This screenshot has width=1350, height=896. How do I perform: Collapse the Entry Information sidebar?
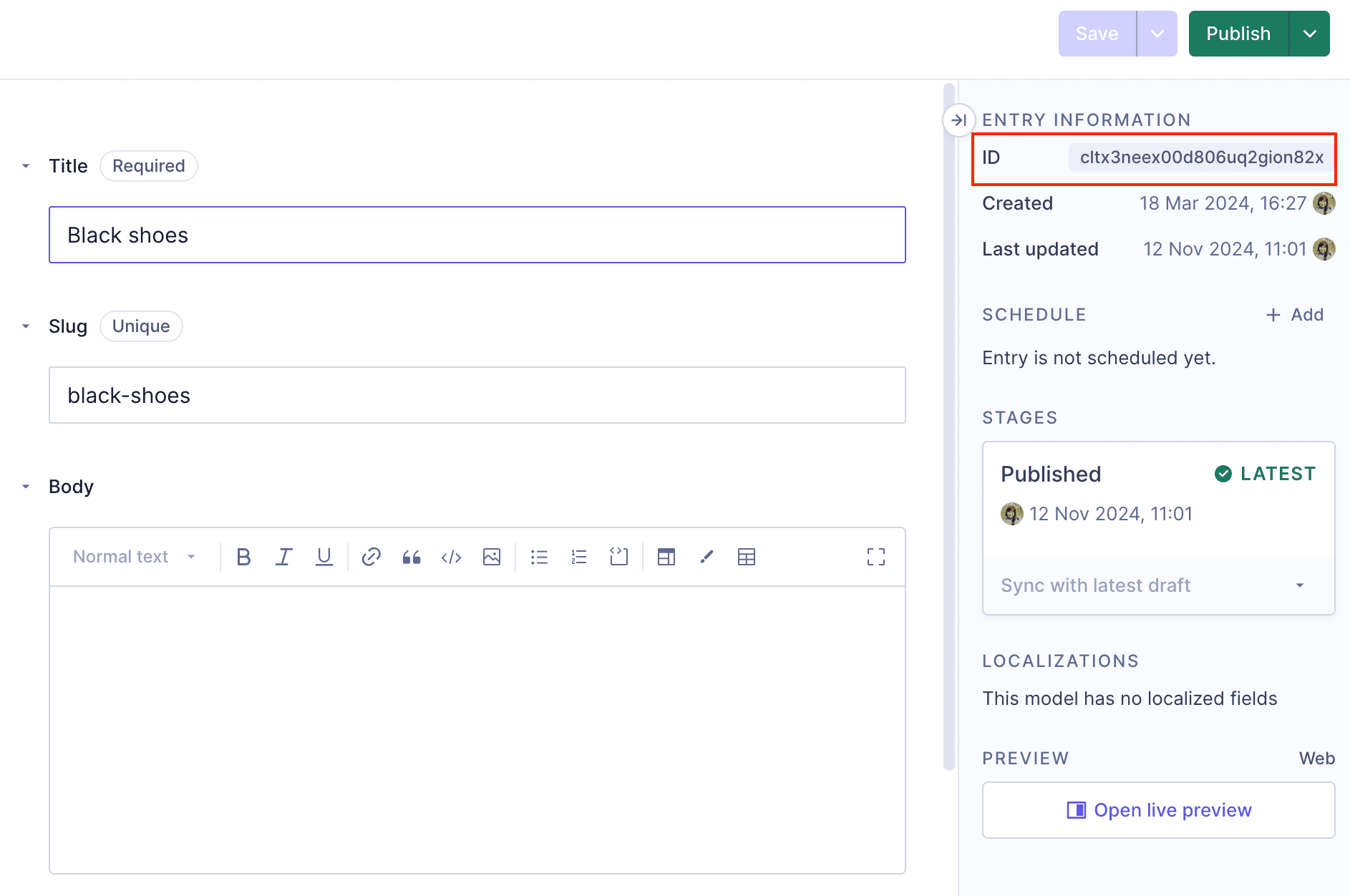click(x=960, y=120)
